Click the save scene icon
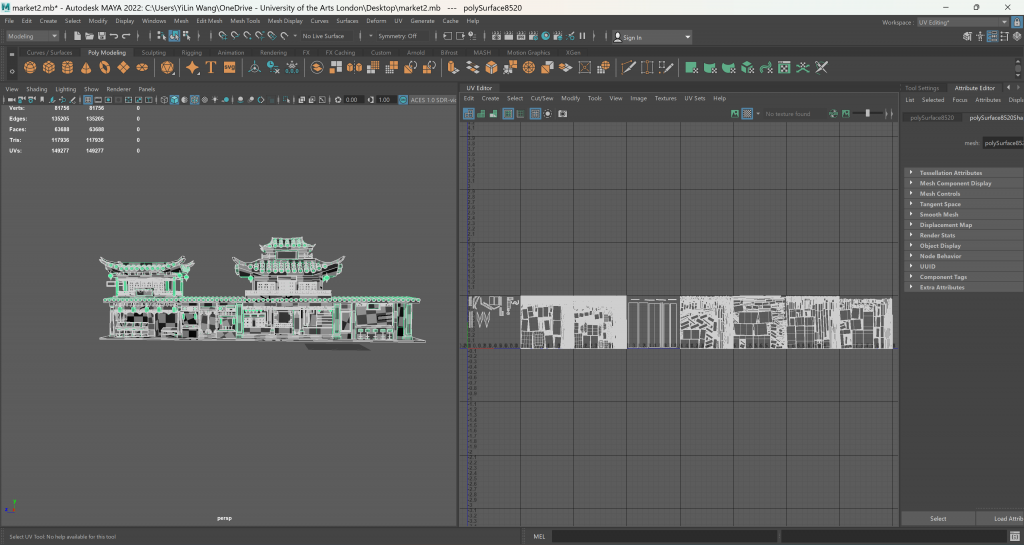 tap(101, 37)
